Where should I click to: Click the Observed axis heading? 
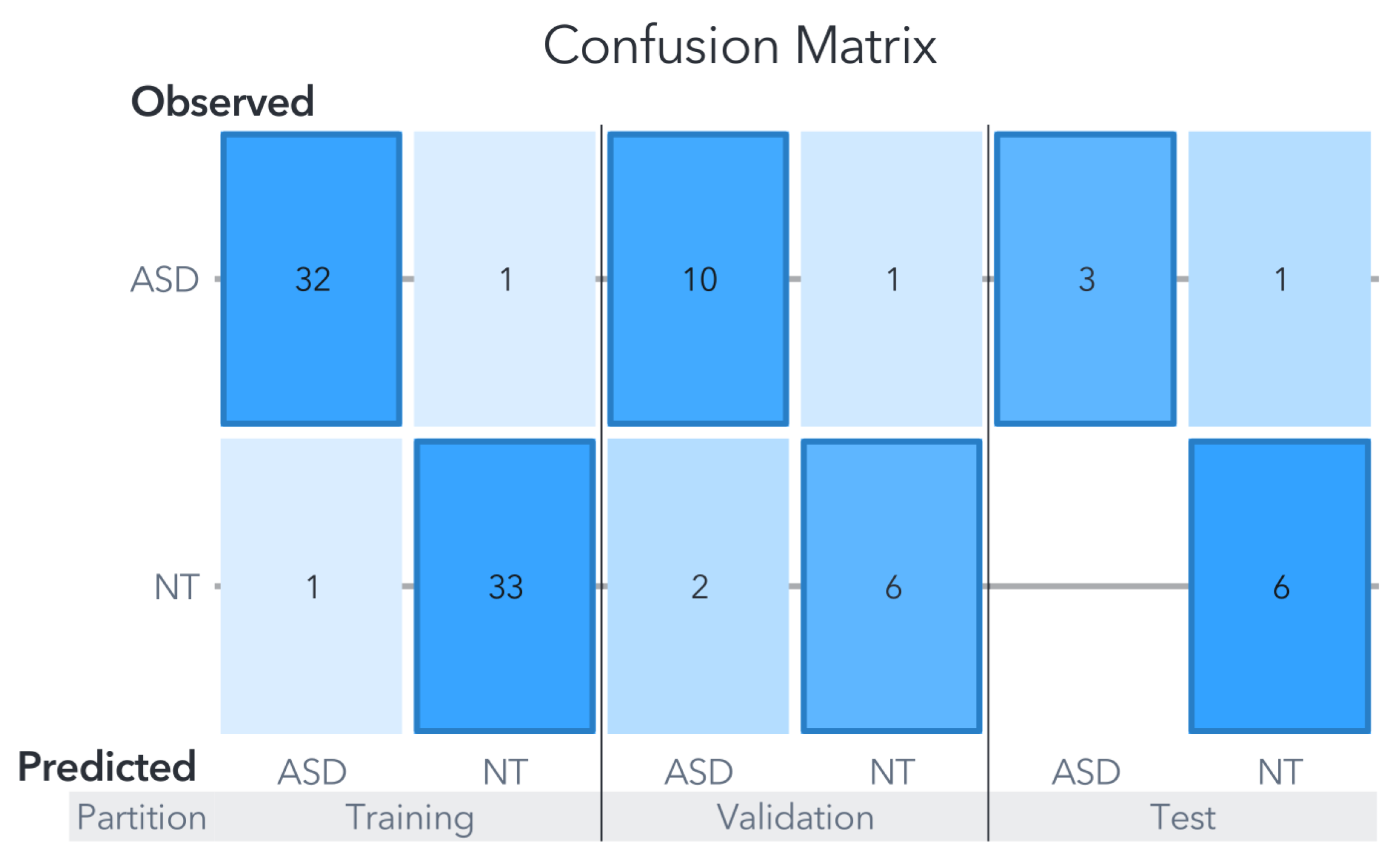point(222,101)
